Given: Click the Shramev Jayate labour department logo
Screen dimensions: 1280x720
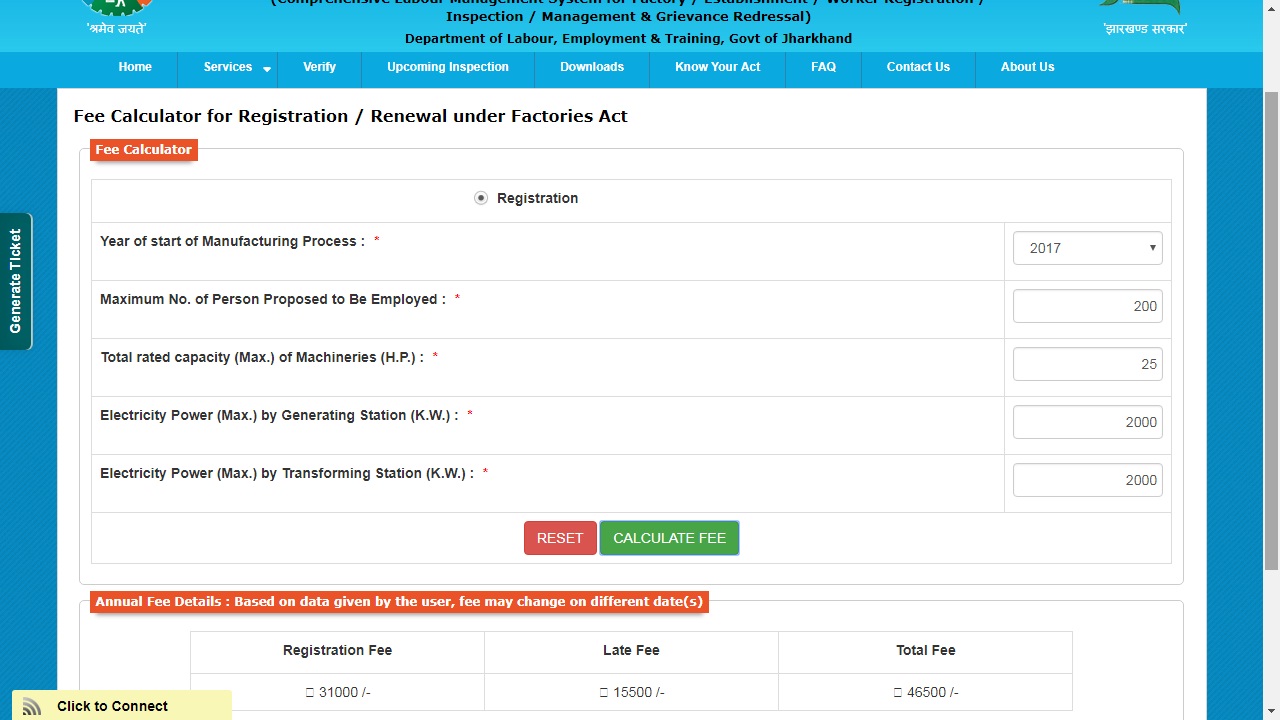Looking at the screenshot, I should [116, 12].
